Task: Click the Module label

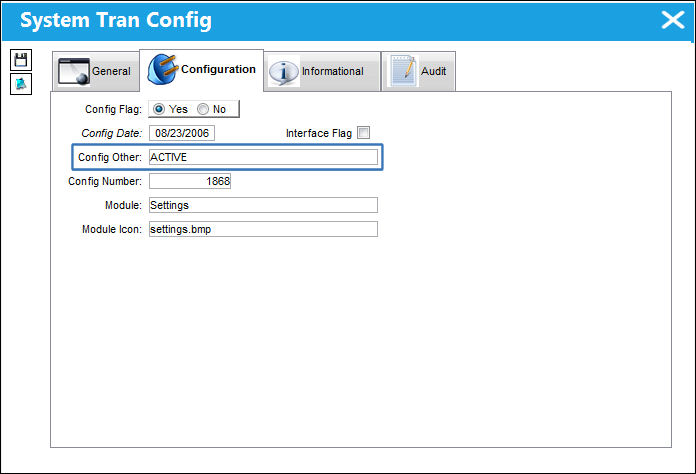Action: (x=123, y=205)
